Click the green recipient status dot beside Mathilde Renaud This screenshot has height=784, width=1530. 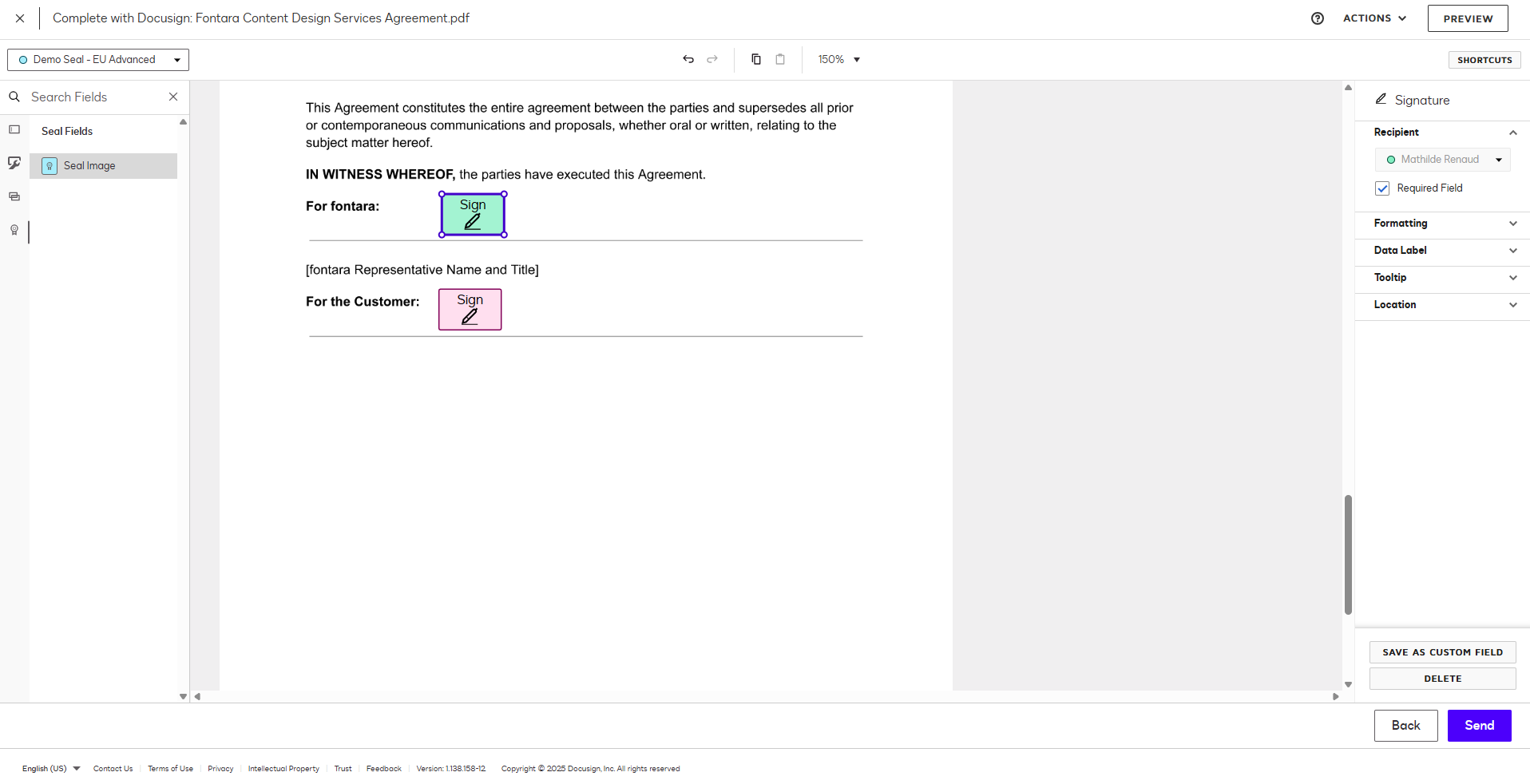pyautogui.click(x=1392, y=159)
